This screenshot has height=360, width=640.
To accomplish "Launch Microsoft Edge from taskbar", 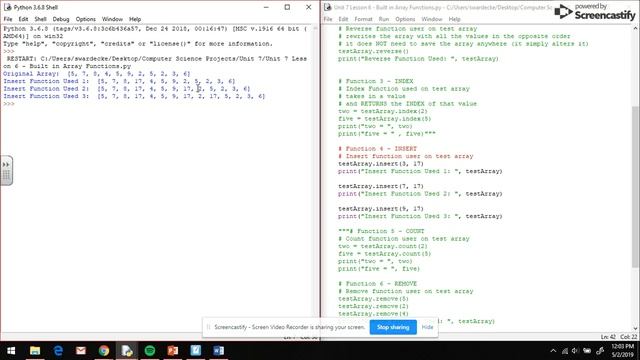I will 58,351.
